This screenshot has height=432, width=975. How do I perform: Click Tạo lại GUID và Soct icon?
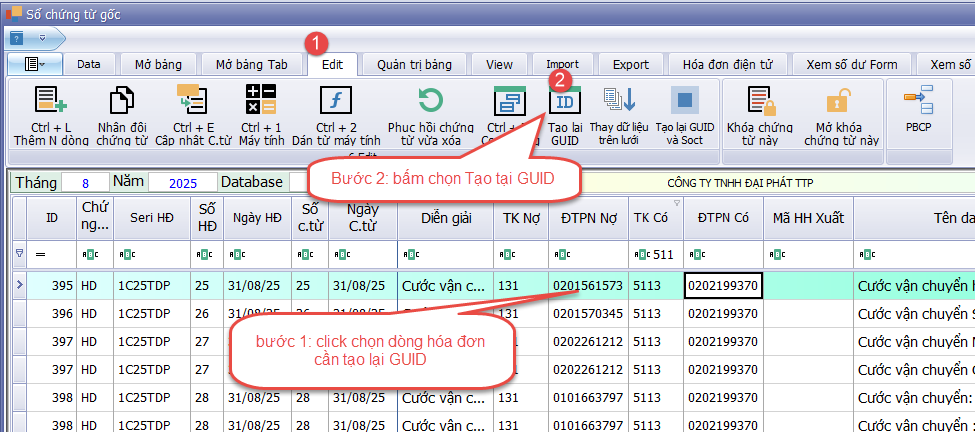coord(685,101)
